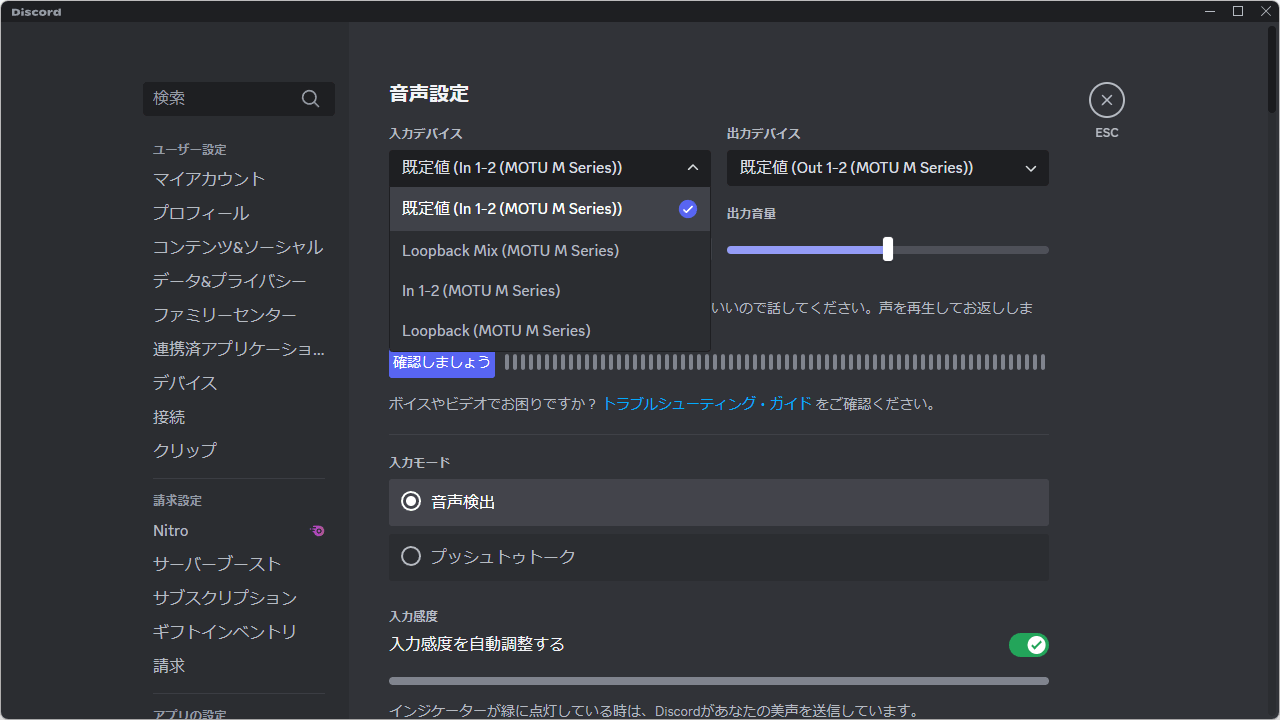Click the input sensitivity indicator bar

click(x=719, y=681)
